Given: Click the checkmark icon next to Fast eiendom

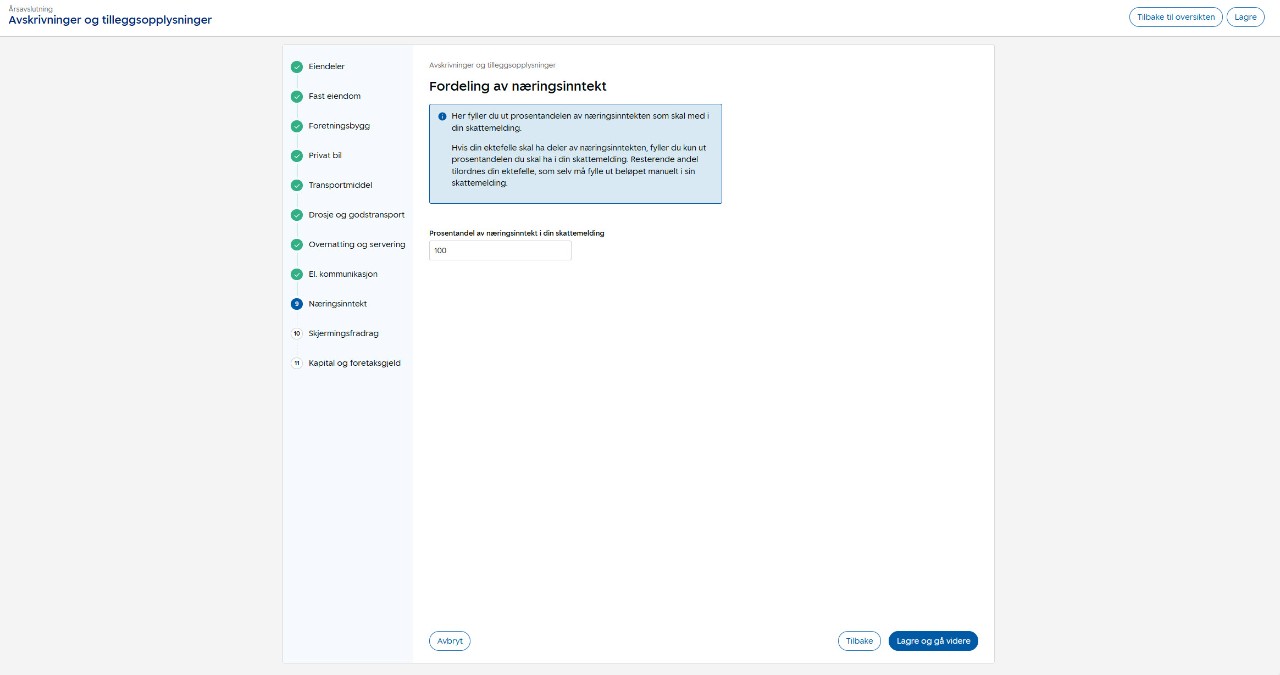Looking at the screenshot, I should (x=297, y=97).
